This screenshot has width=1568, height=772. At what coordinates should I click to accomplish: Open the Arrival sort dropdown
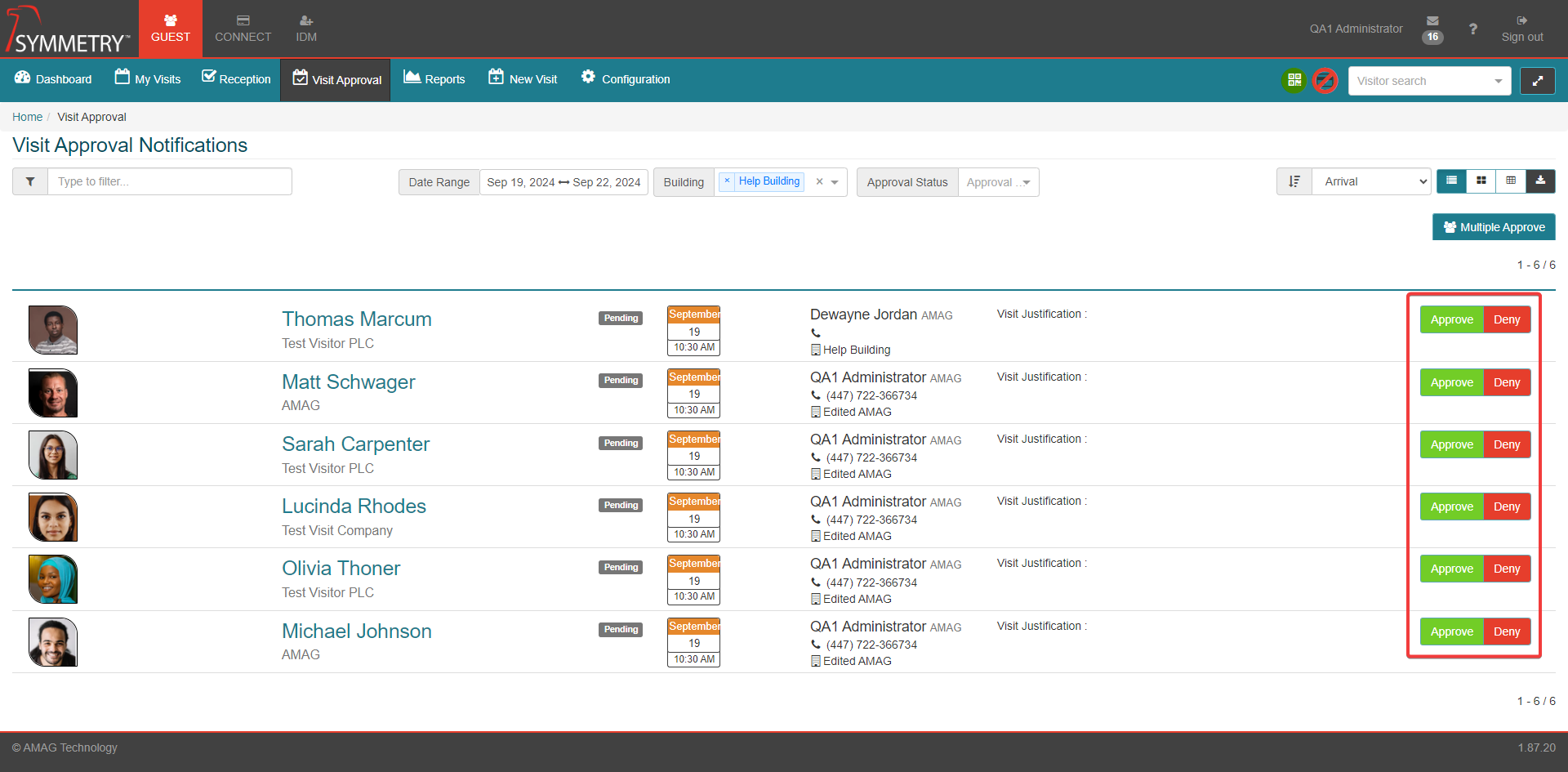click(x=1372, y=181)
